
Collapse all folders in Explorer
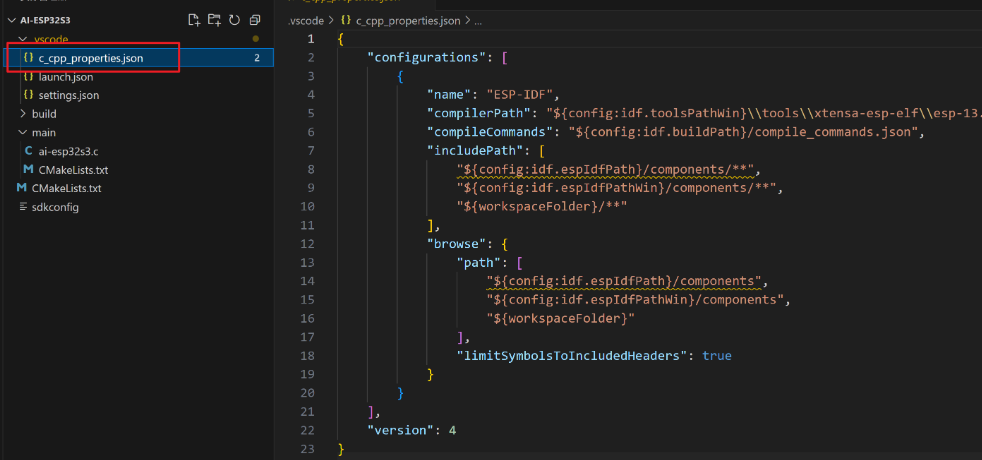click(x=254, y=20)
